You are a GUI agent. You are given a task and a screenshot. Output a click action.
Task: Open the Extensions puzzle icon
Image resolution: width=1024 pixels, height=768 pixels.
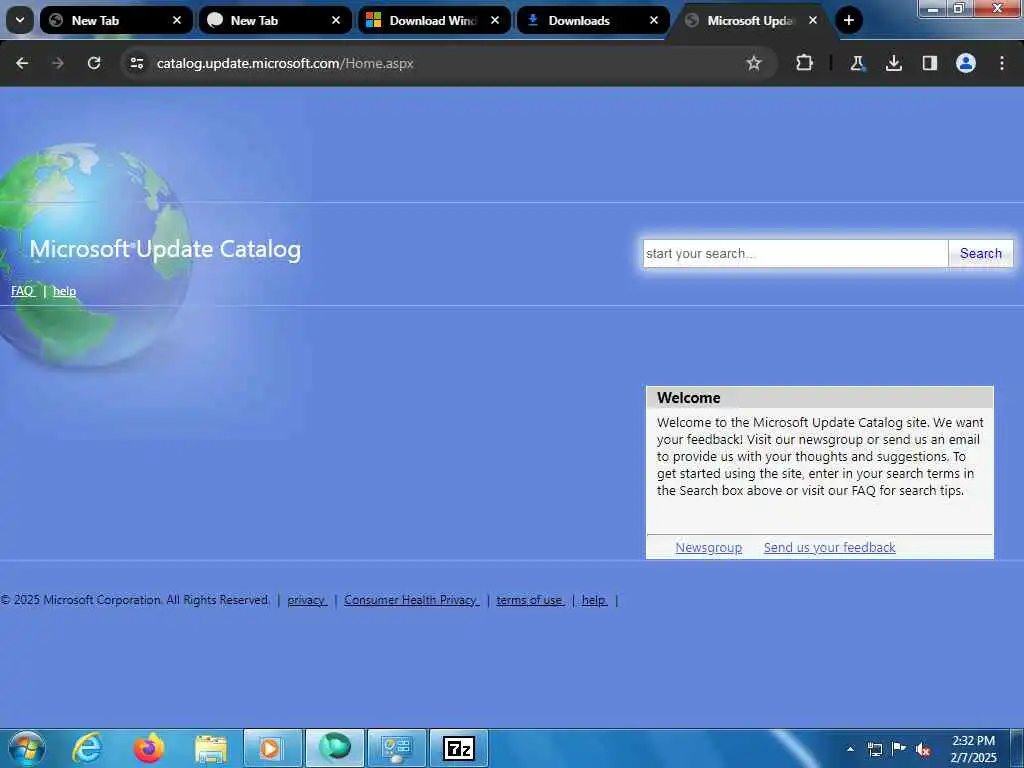pos(805,63)
